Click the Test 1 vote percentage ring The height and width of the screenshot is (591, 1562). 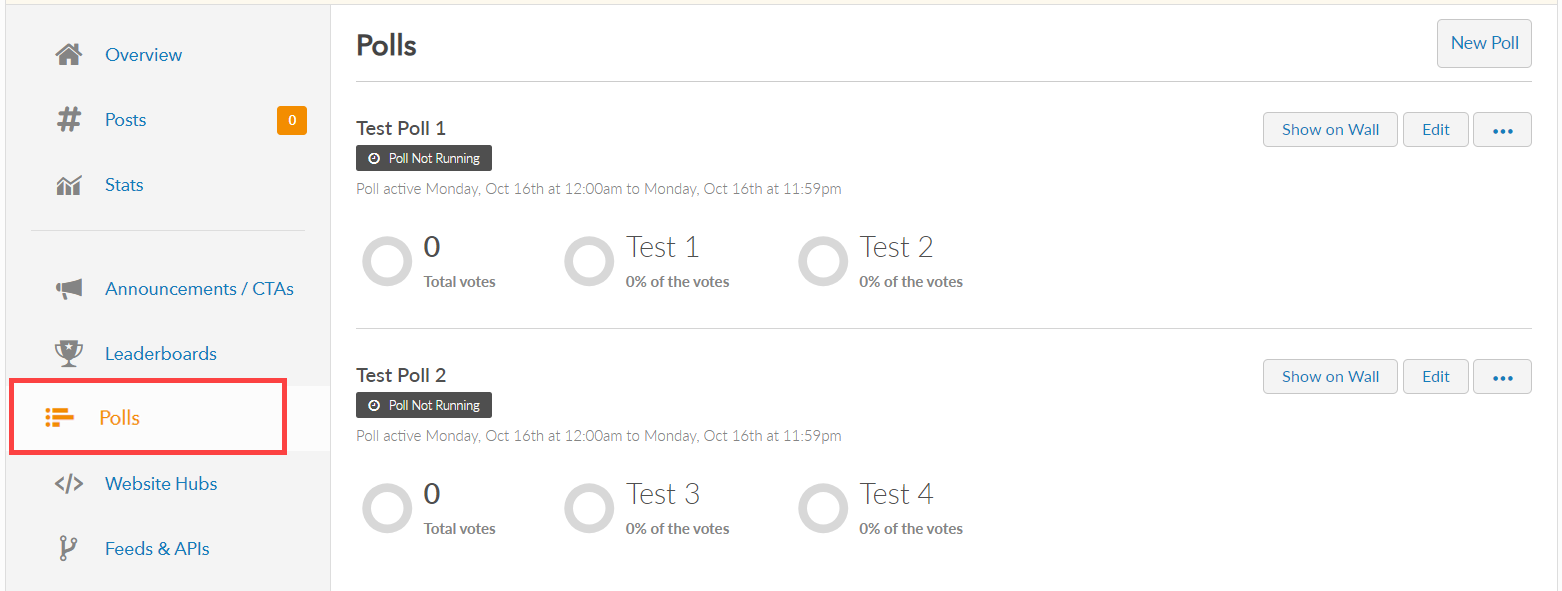point(589,262)
